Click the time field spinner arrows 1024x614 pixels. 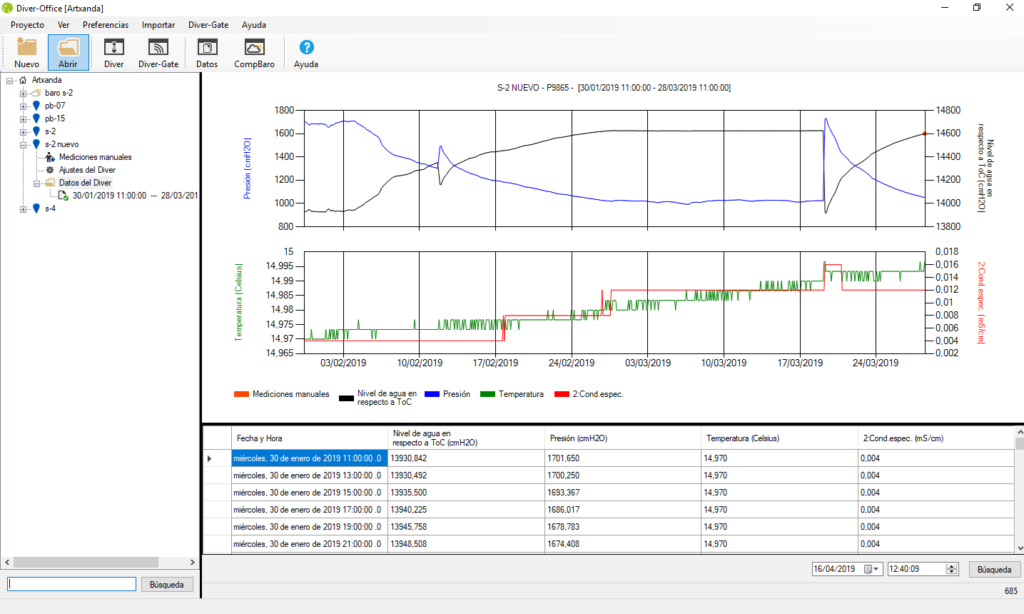952,569
